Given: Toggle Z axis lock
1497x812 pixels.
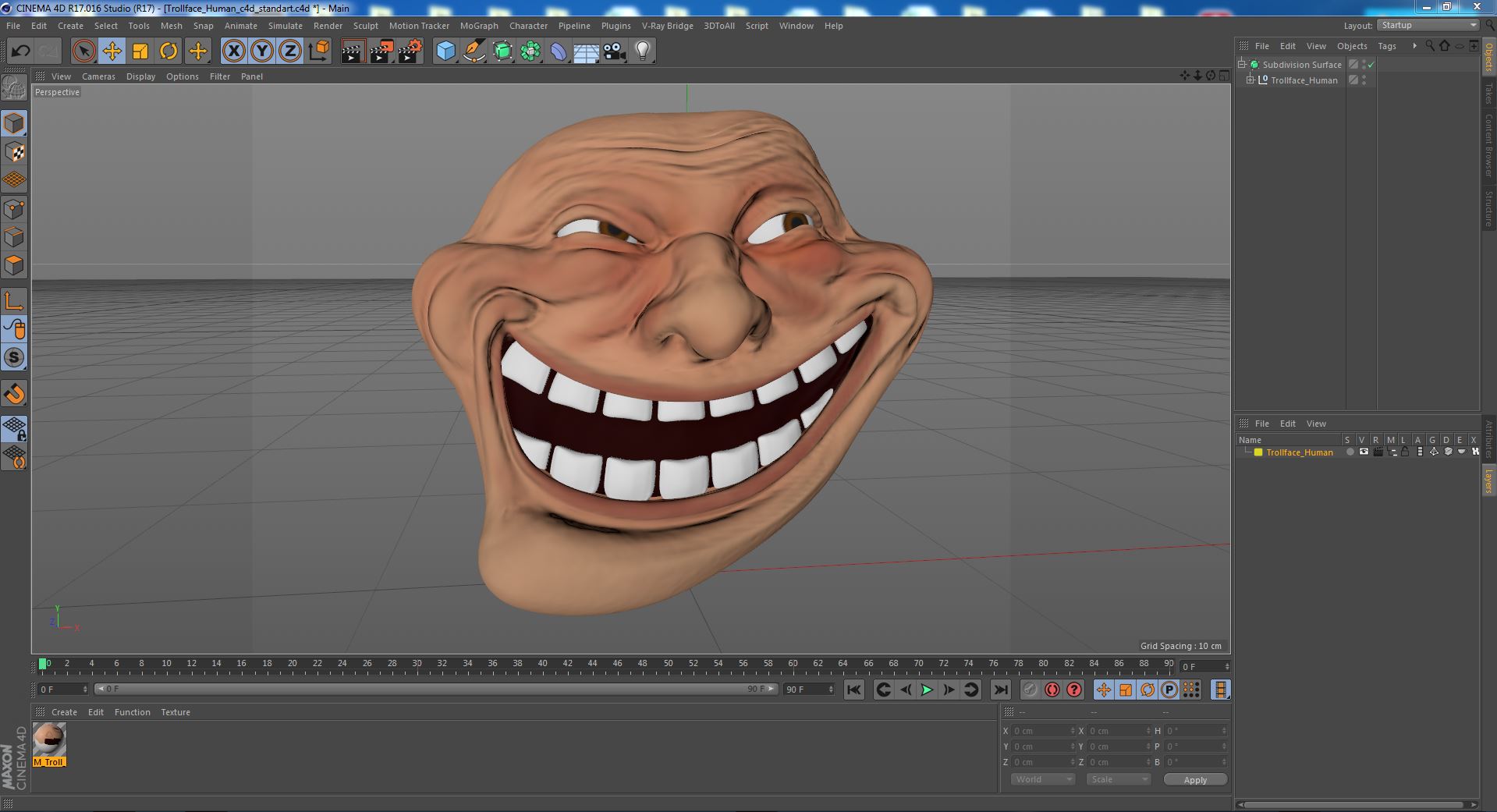Looking at the screenshot, I should click(290, 51).
